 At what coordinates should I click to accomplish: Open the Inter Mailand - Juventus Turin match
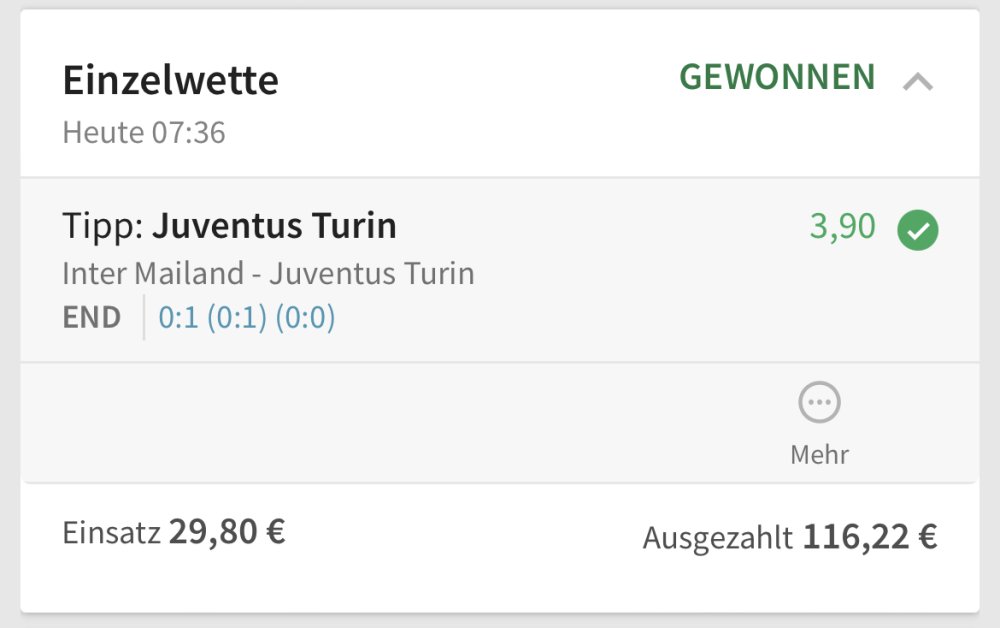(268, 273)
